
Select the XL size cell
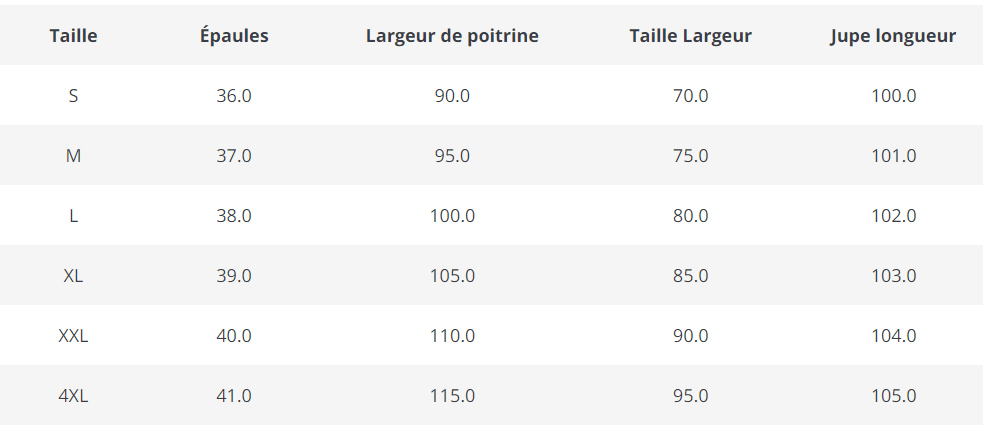[x=73, y=276]
